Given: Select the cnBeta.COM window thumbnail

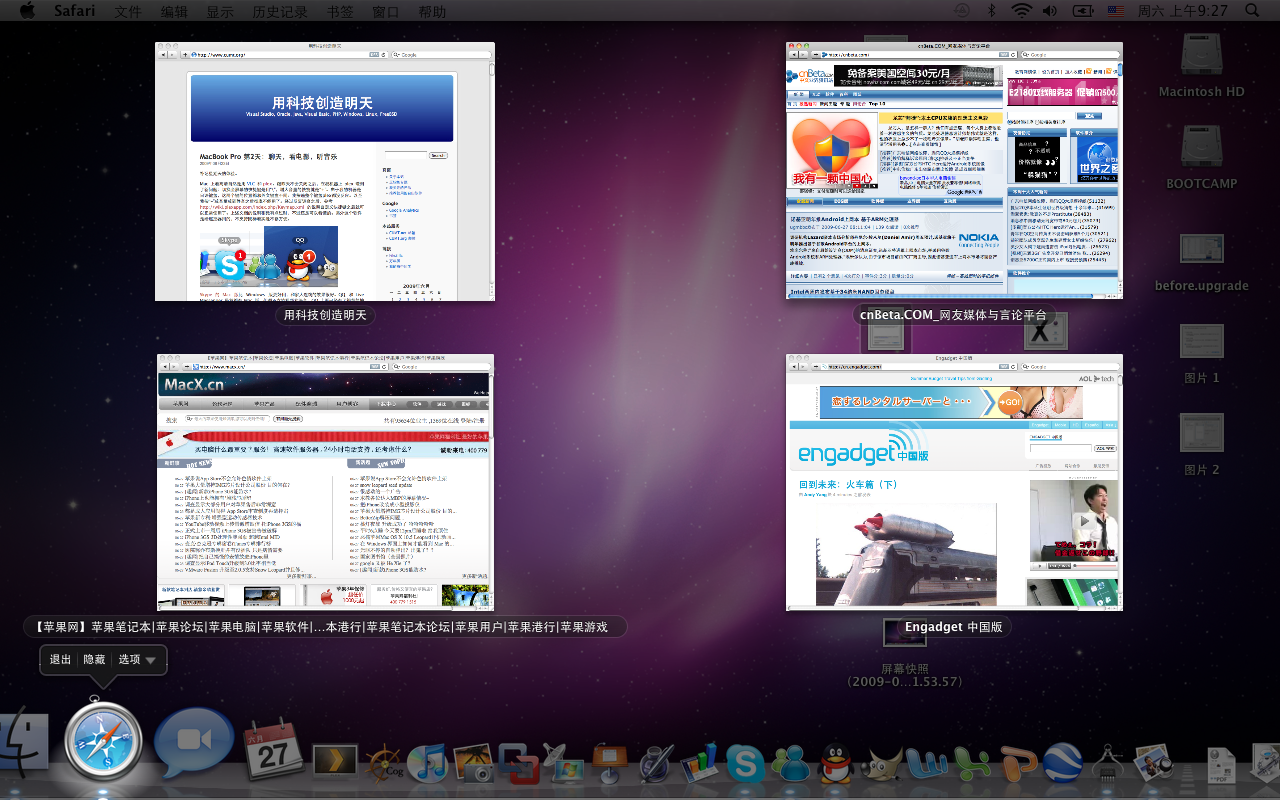Looking at the screenshot, I should [954, 170].
